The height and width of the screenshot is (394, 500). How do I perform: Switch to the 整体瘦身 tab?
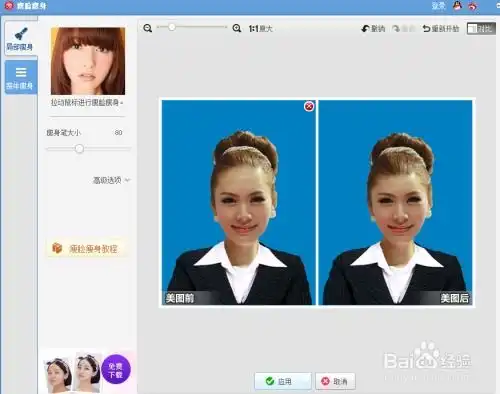tap(21, 77)
